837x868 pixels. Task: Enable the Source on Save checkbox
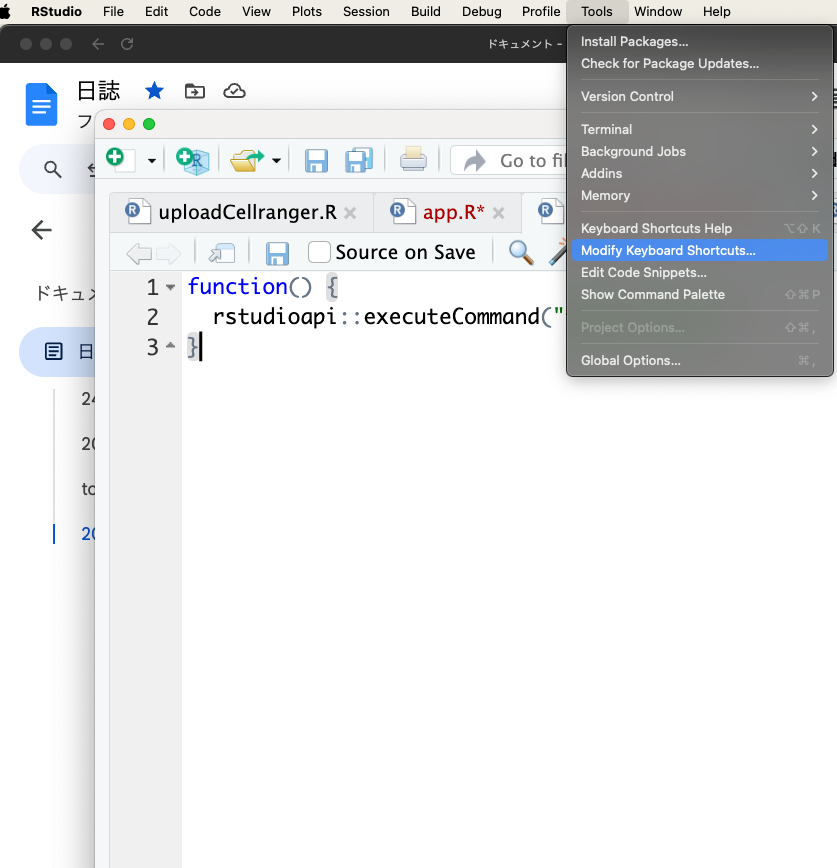tap(319, 252)
